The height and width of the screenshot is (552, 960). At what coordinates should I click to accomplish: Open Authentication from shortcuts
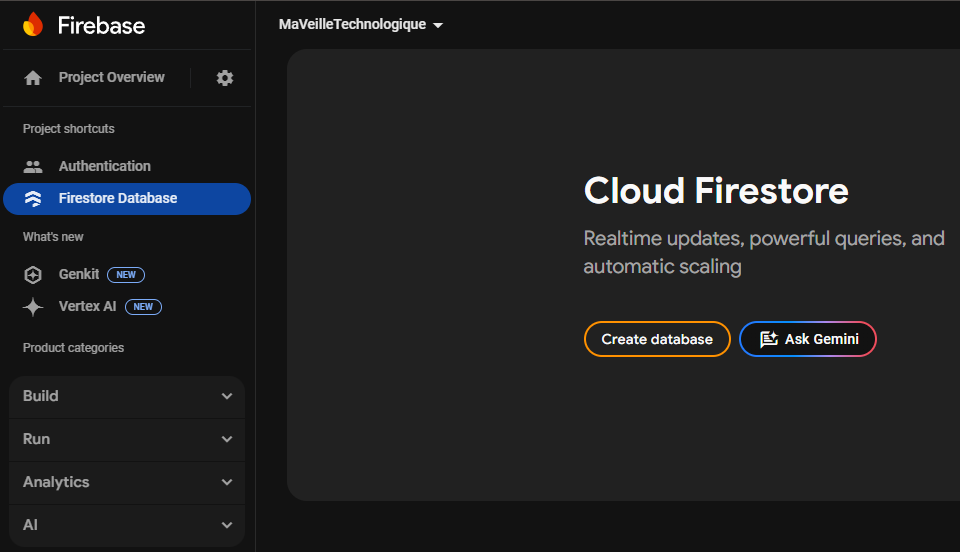(x=105, y=166)
